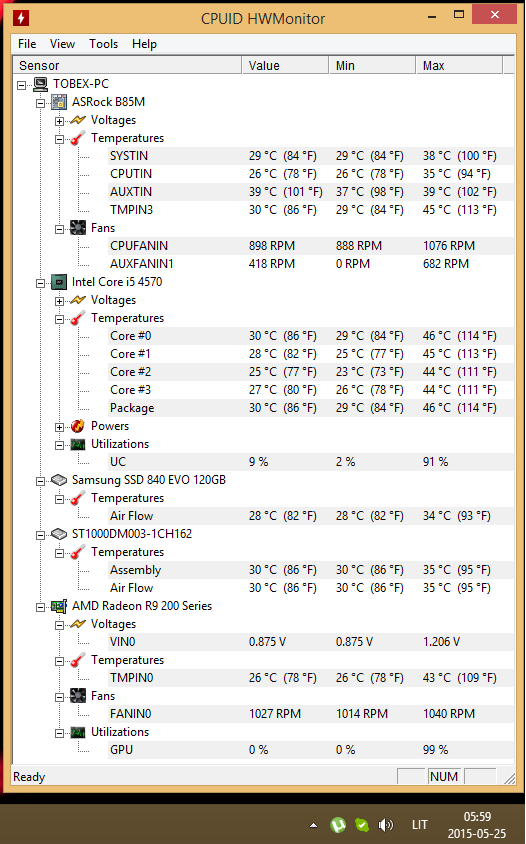Click the TOBEX-PC computer icon
526x844 pixels.
(40, 84)
